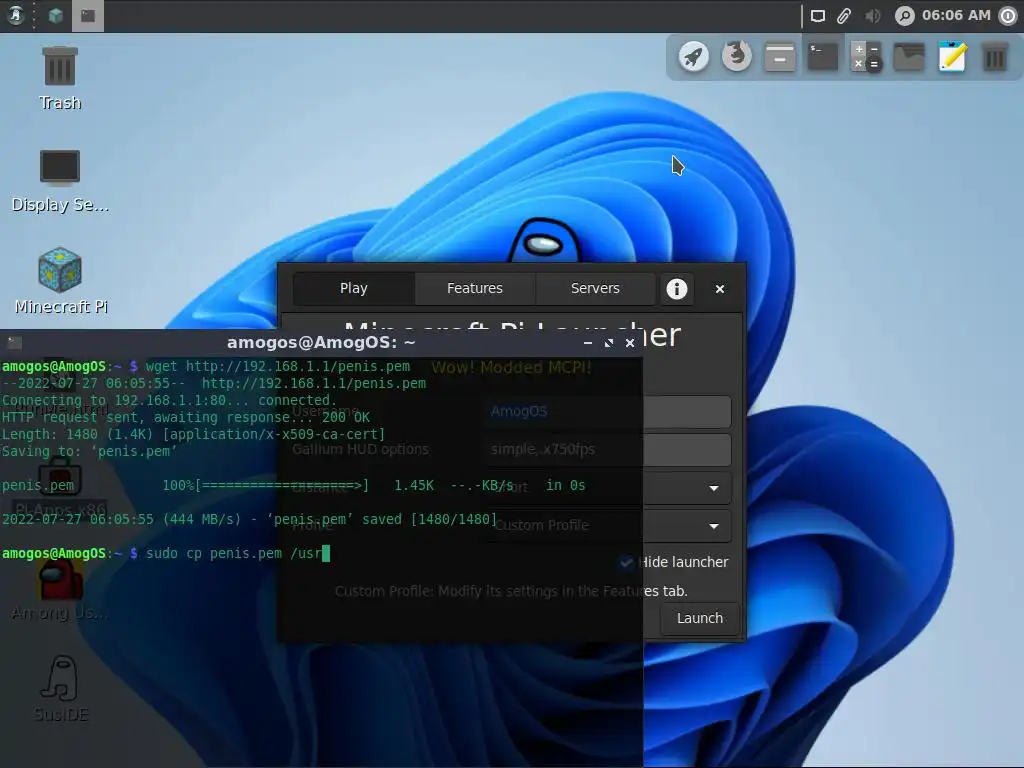Viewport: 1024px width, 768px height.
Task: Click the terminal title bar menu icon
Action: [15, 343]
